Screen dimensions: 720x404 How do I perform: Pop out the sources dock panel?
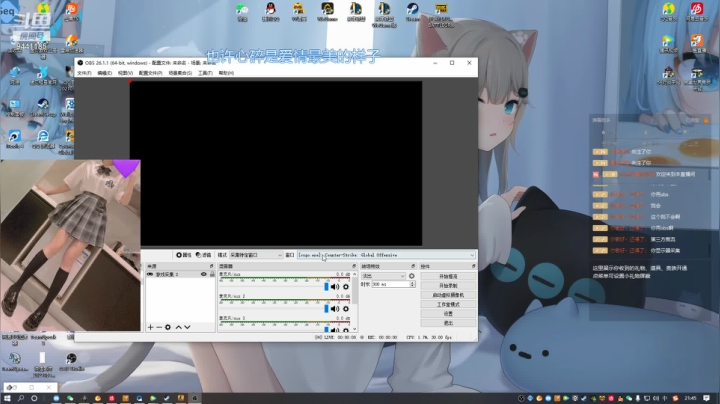tap(212, 266)
